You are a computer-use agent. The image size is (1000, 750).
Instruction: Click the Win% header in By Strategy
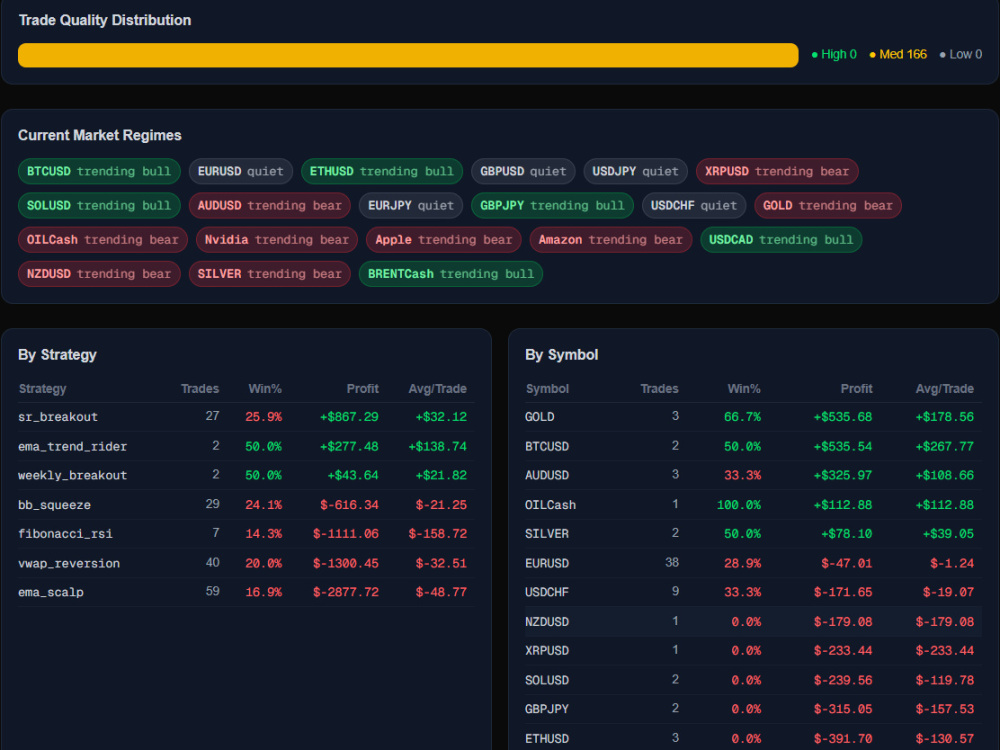pyautogui.click(x=265, y=388)
